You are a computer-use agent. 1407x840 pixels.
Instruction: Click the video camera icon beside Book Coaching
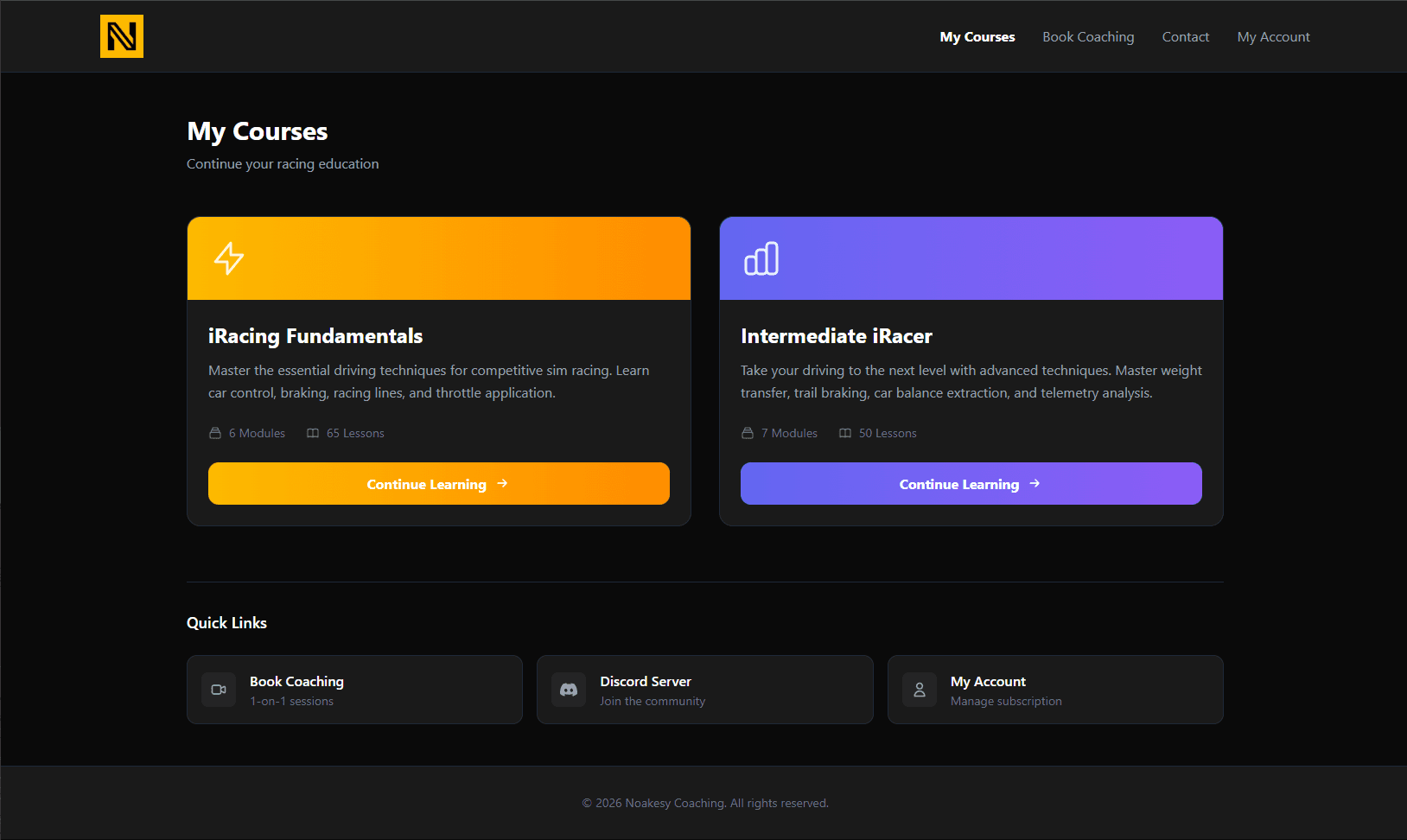click(x=219, y=690)
